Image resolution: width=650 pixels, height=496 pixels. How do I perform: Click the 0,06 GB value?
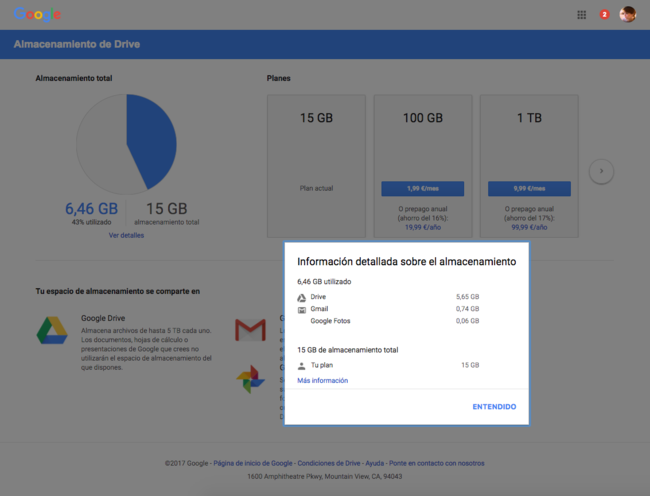pyautogui.click(x=468, y=321)
